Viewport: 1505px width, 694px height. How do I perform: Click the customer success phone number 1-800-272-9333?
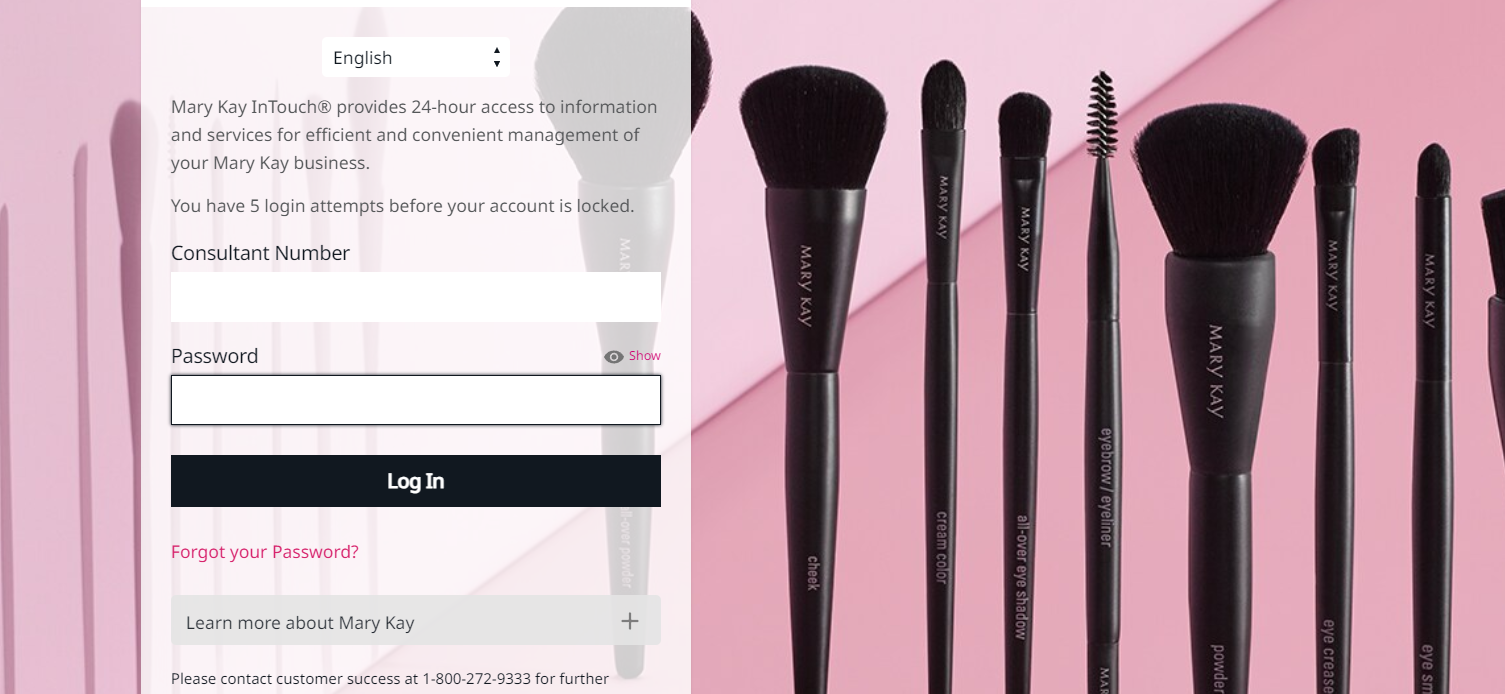(x=476, y=679)
